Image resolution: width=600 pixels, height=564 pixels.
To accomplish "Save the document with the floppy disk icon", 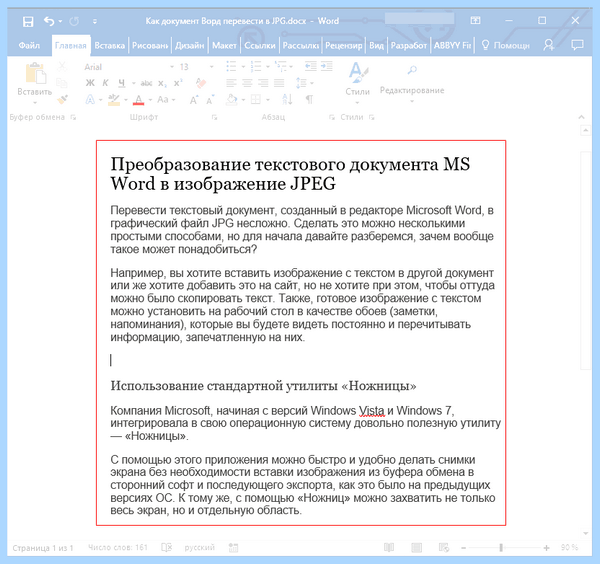I will (28, 21).
